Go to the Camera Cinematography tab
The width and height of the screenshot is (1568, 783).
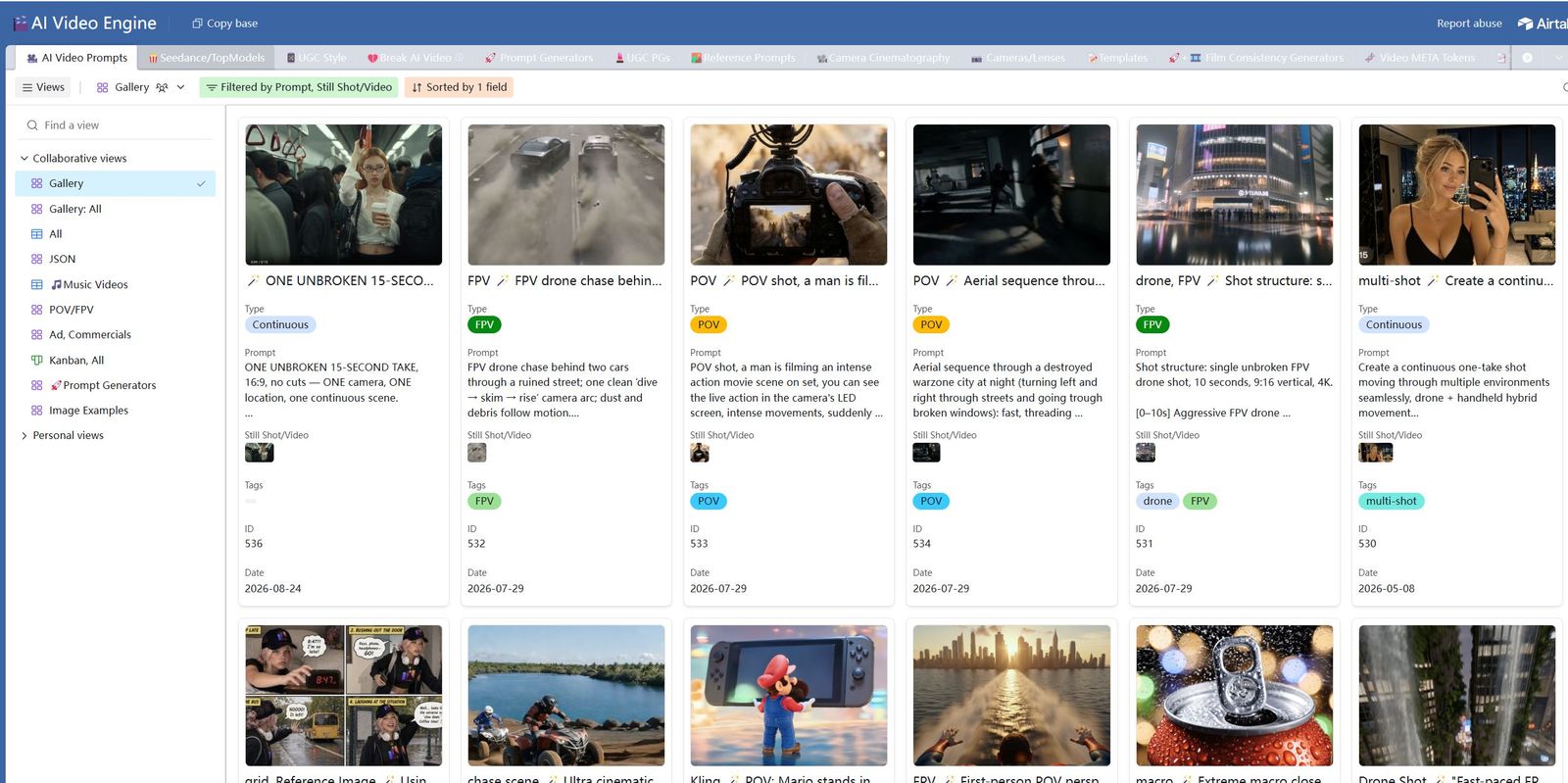(x=883, y=58)
